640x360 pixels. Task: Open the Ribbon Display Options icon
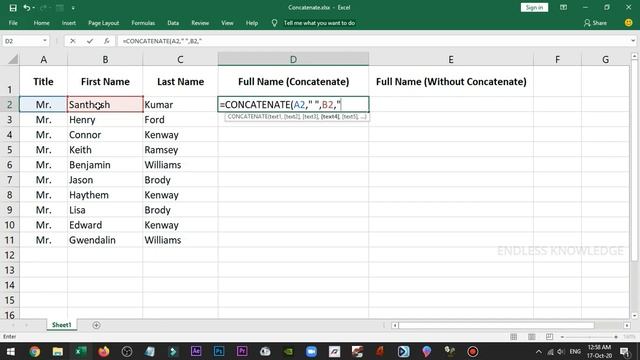point(563,7)
